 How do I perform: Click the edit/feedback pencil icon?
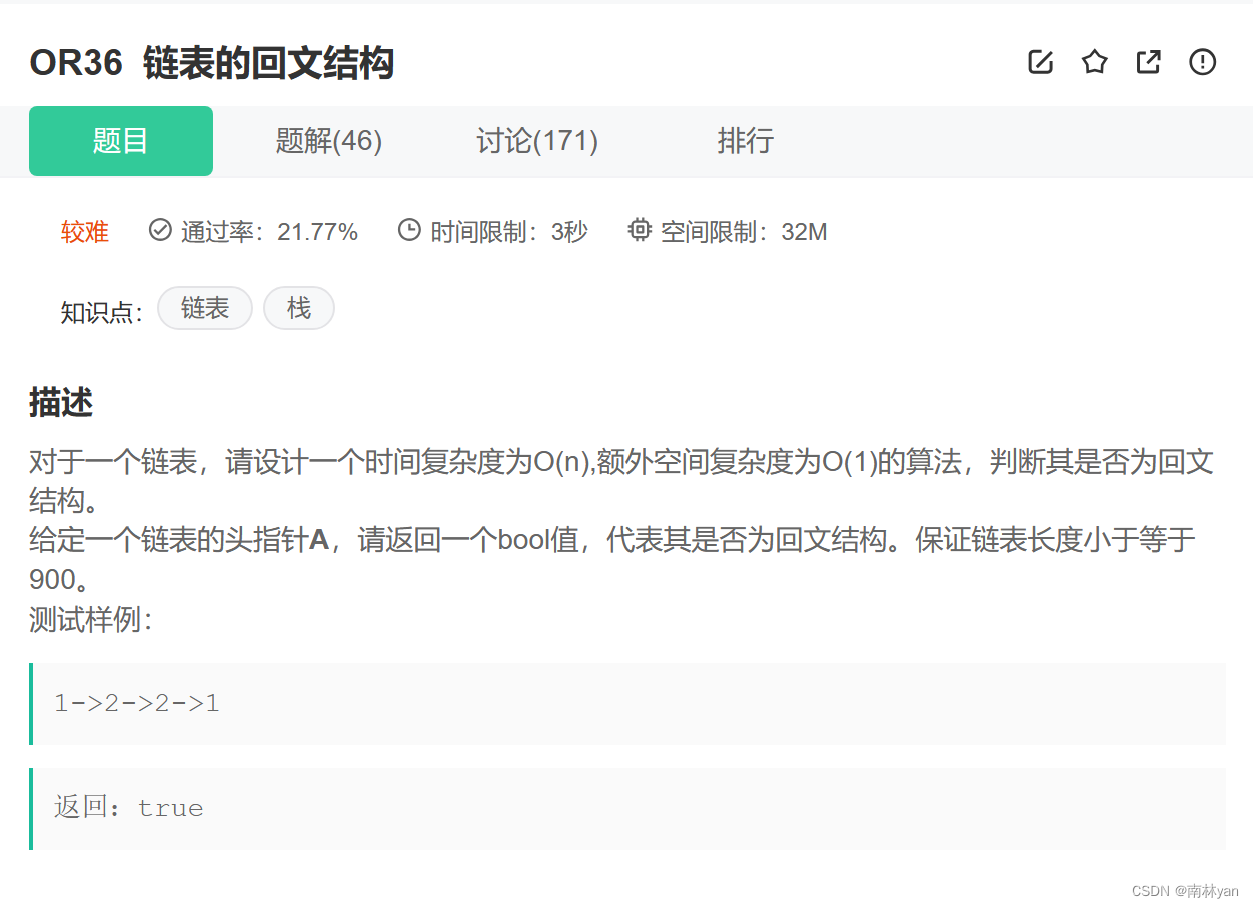[1040, 61]
